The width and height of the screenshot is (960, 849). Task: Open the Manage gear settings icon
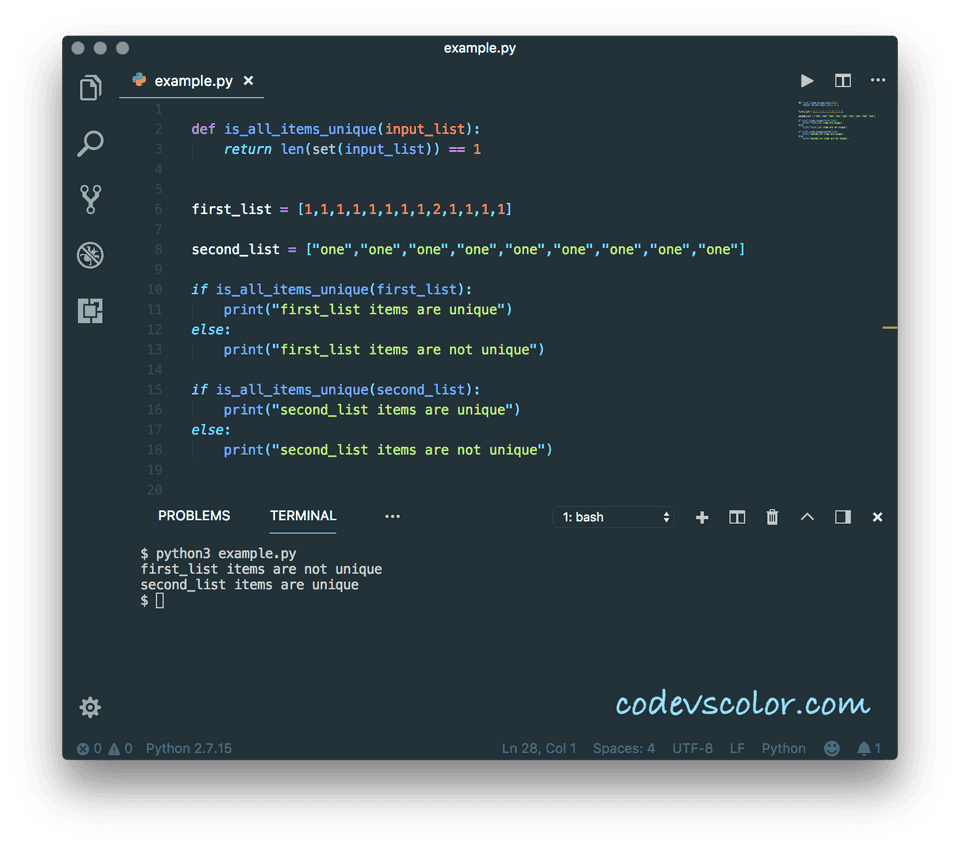90,707
